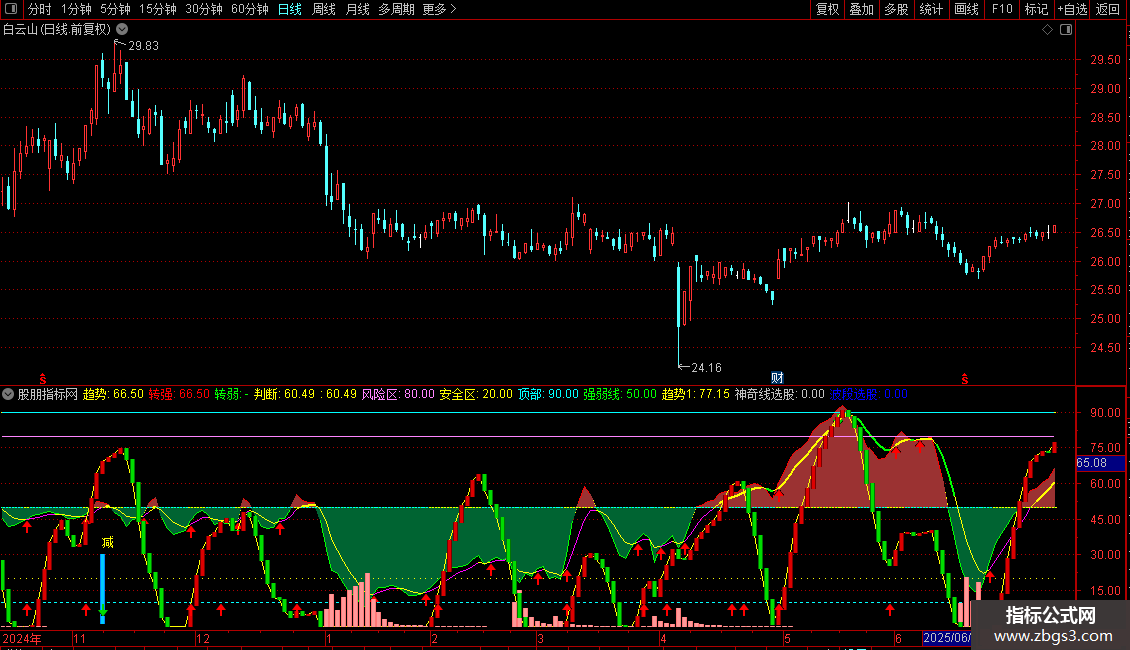Viewport: 1130px width, 650px height.
Task: Click the 画线 draw line button
Action: [966, 9]
